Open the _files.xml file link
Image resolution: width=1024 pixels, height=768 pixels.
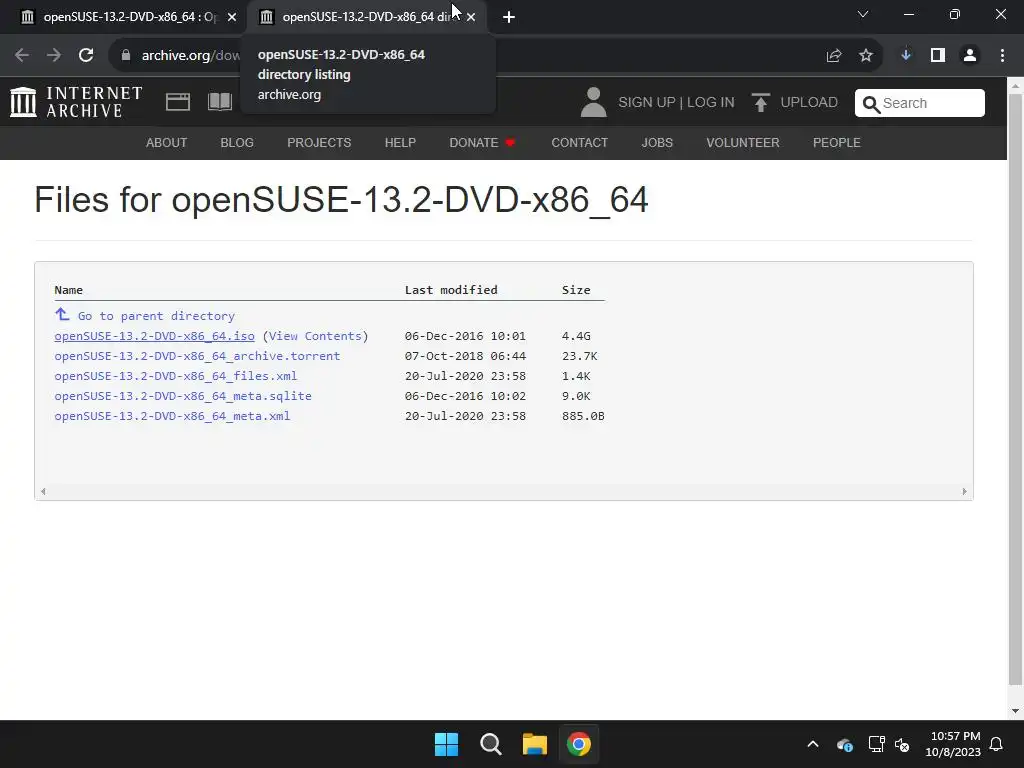176,376
